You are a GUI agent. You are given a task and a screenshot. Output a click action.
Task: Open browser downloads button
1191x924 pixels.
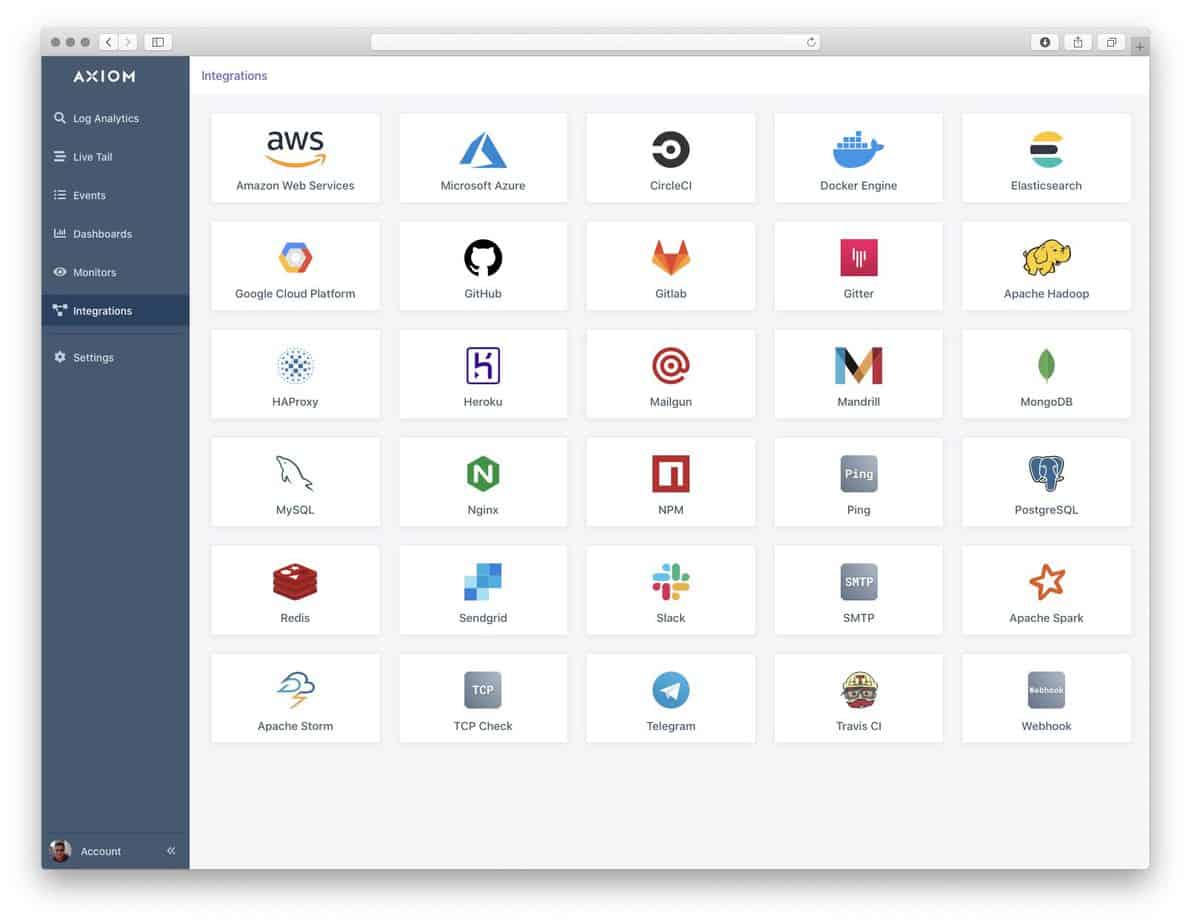[1045, 43]
